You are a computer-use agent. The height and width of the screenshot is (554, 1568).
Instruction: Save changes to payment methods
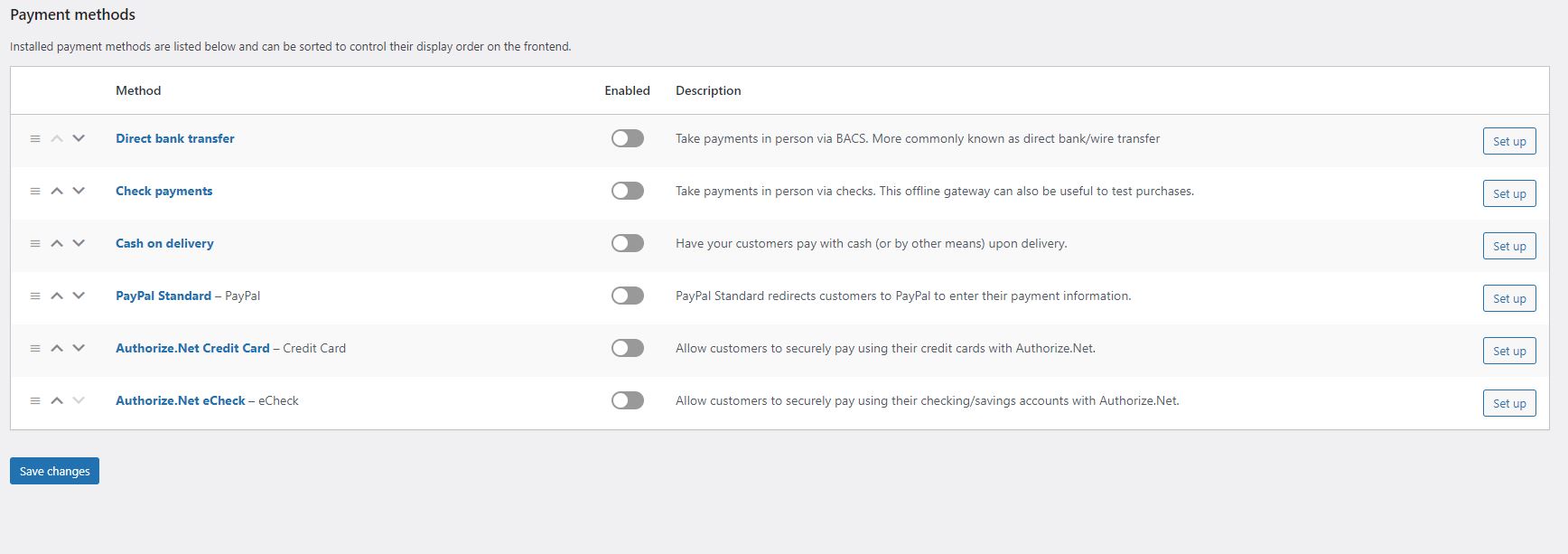tap(54, 472)
